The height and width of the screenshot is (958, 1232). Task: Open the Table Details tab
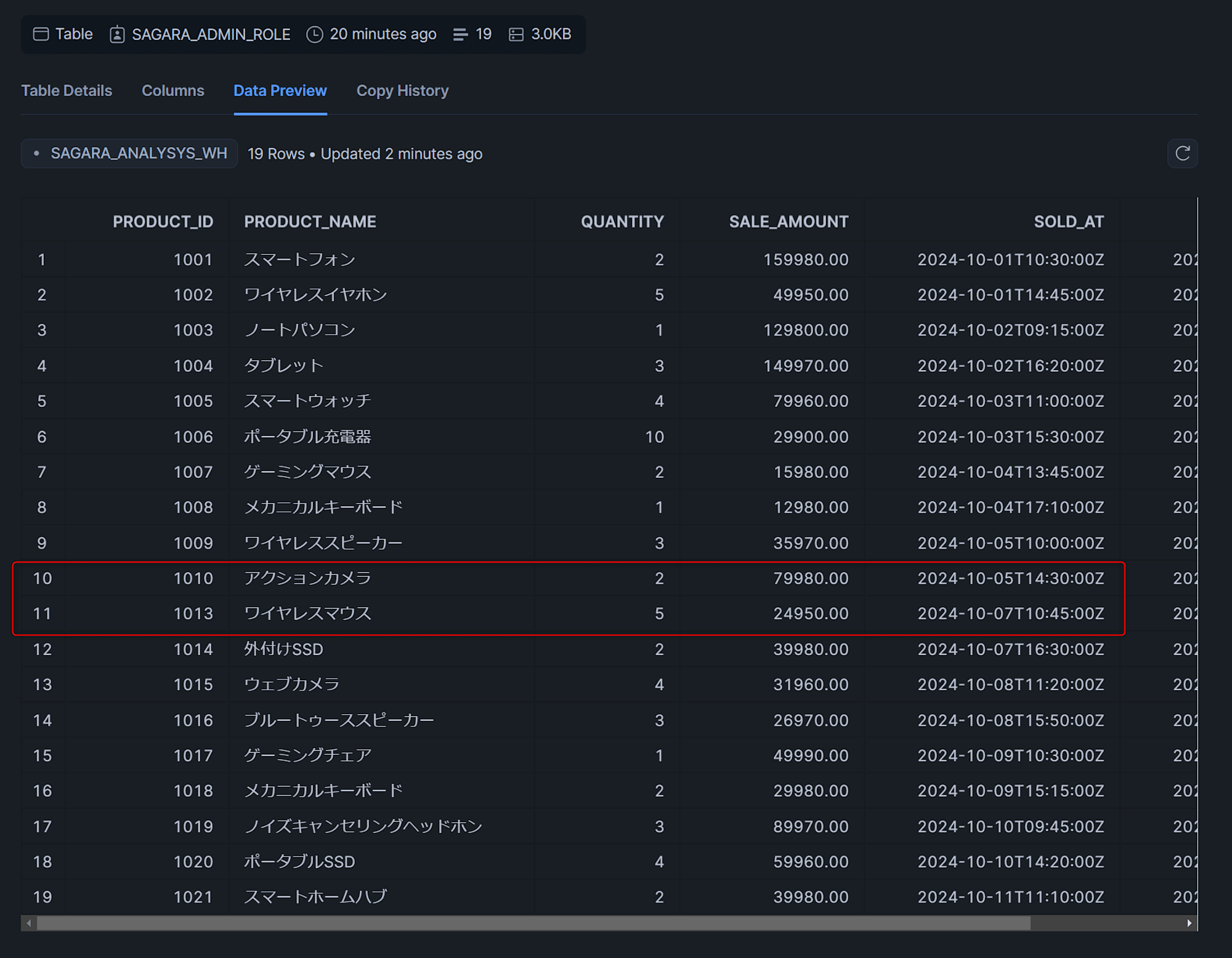pos(67,91)
